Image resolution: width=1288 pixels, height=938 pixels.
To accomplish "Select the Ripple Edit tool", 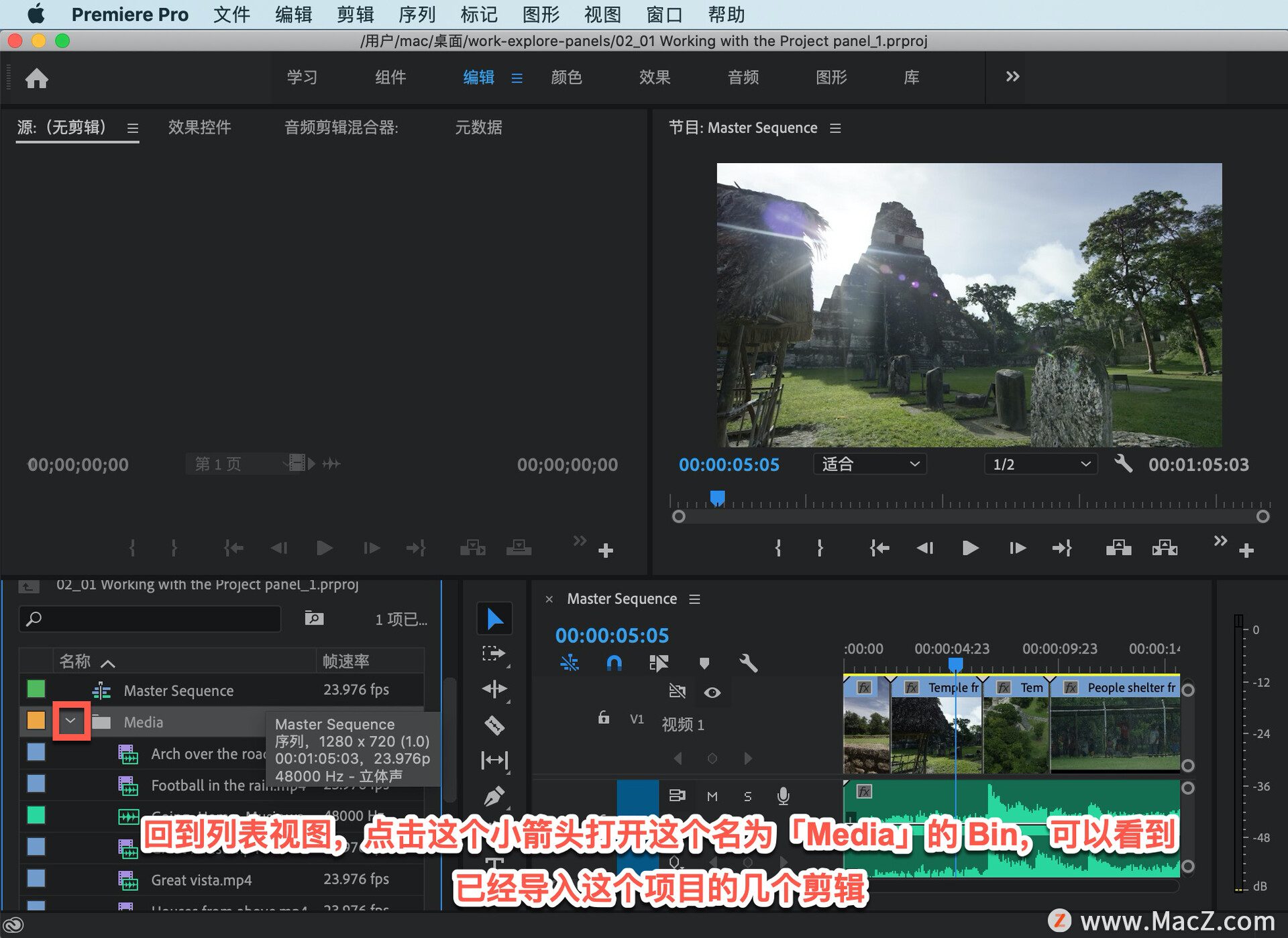I will [x=494, y=689].
